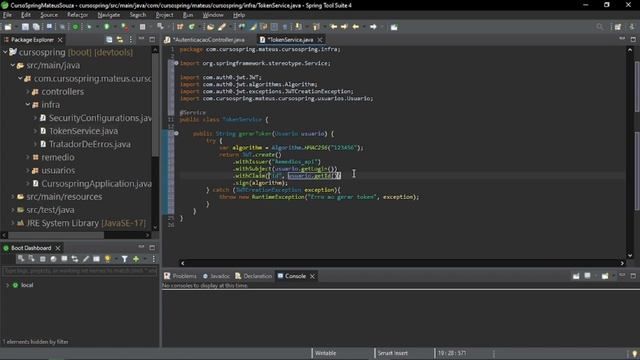Expand the controllers package
The height and width of the screenshot is (360, 640).
(x=28, y=91)
